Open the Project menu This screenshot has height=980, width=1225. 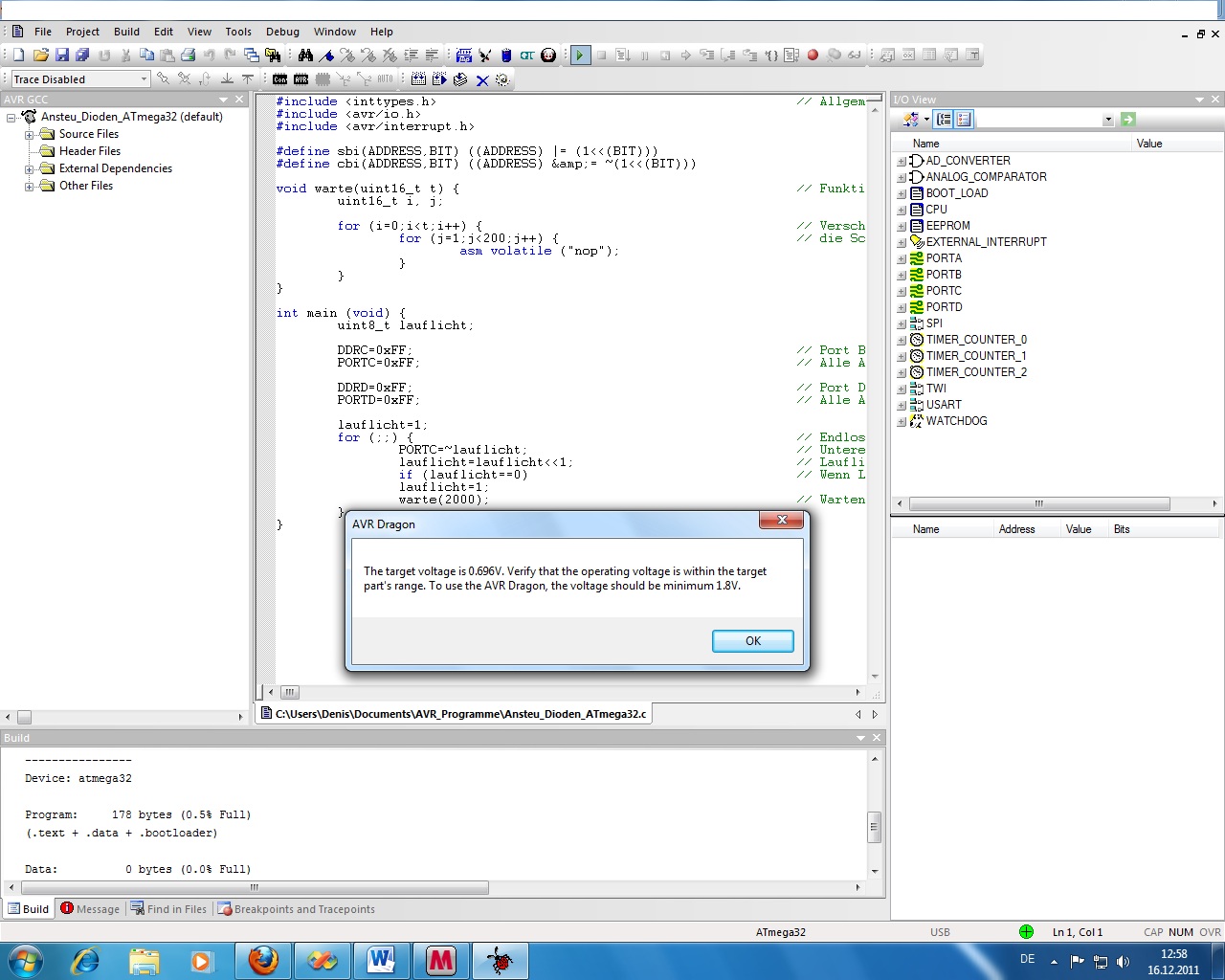pyautogui.click(x=82, y=32)
